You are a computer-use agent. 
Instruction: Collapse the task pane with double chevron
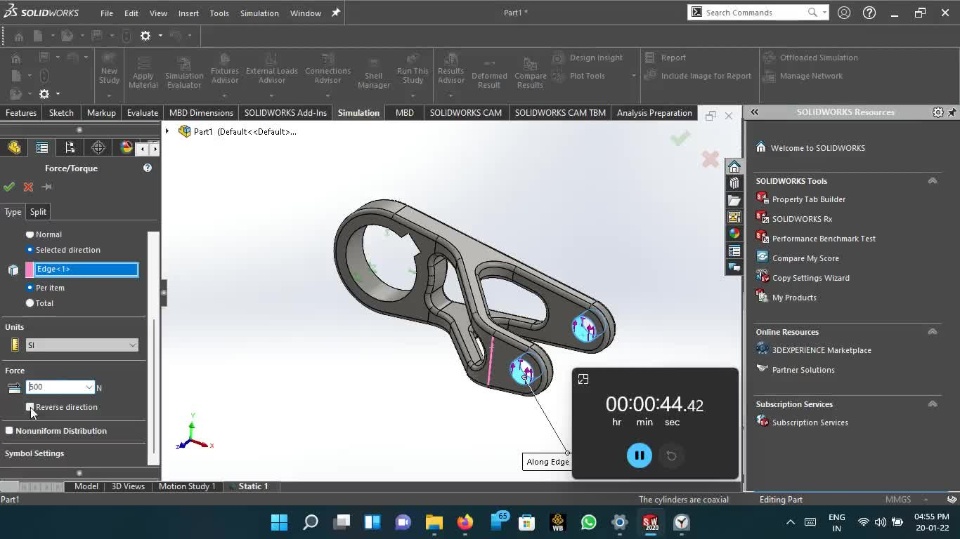754,112
